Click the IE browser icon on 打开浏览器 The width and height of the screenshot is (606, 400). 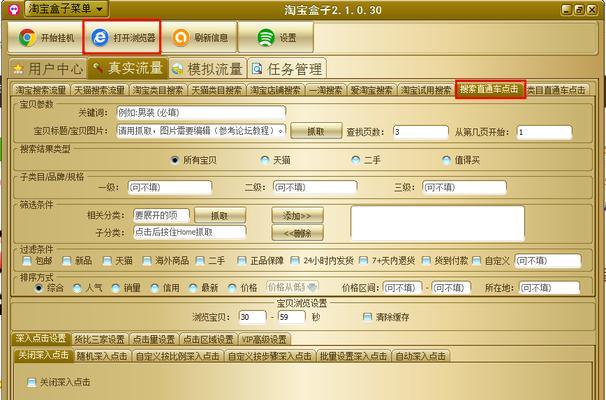click(100, 37)
